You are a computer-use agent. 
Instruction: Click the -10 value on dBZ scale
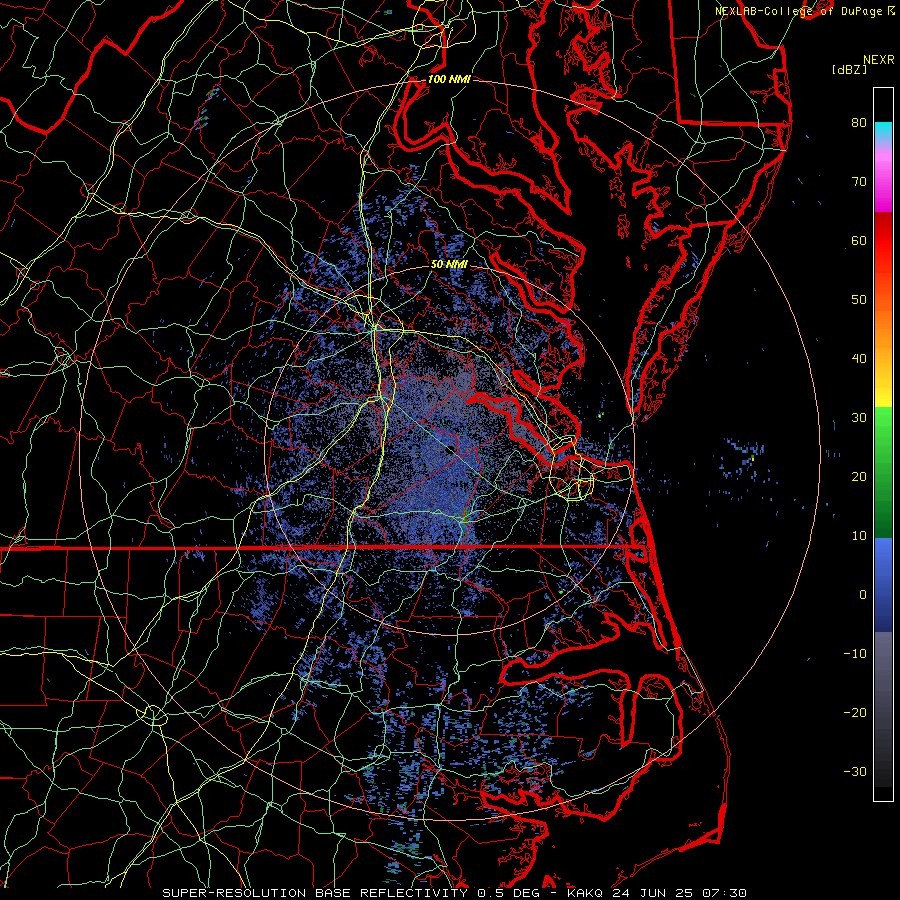point(855,654)
